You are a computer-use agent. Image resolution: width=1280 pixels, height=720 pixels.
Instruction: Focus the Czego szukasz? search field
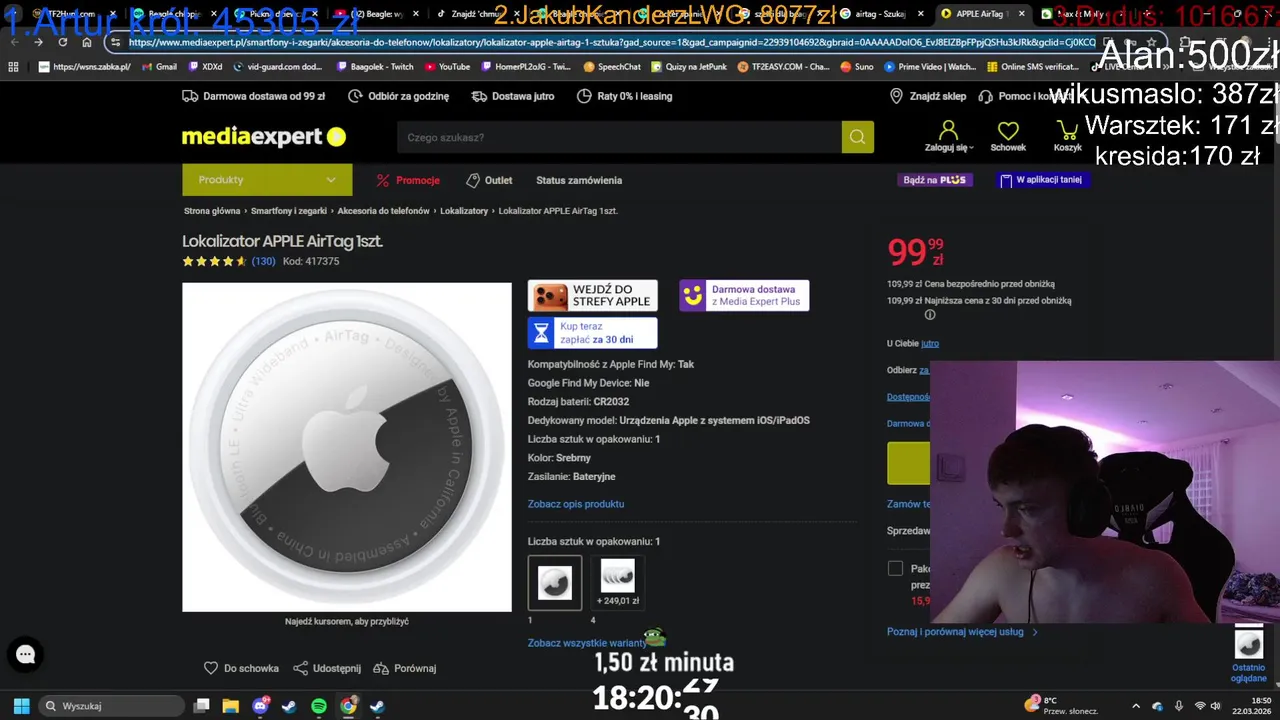(x=619, y=137)
